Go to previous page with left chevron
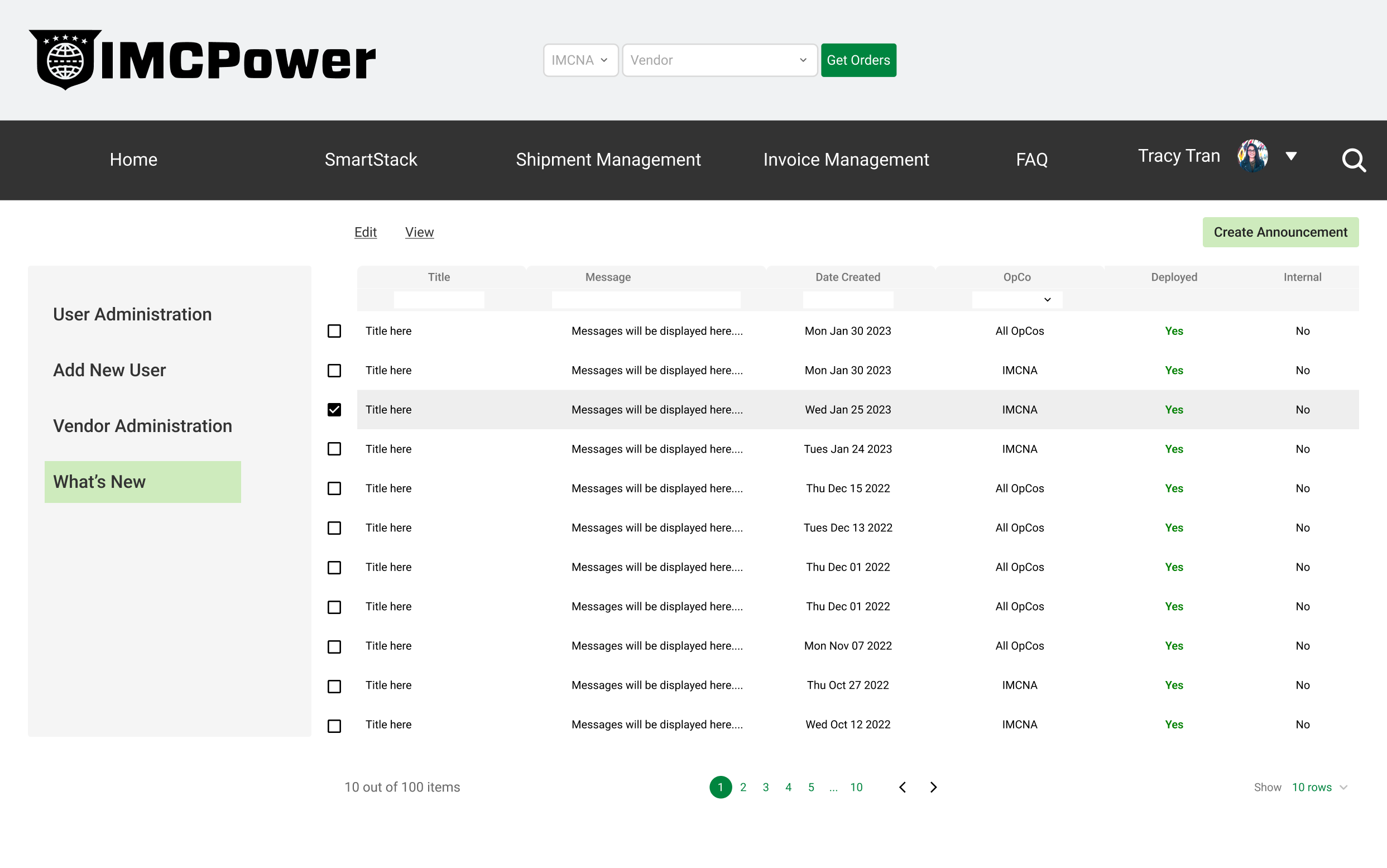 click(902, 787)
